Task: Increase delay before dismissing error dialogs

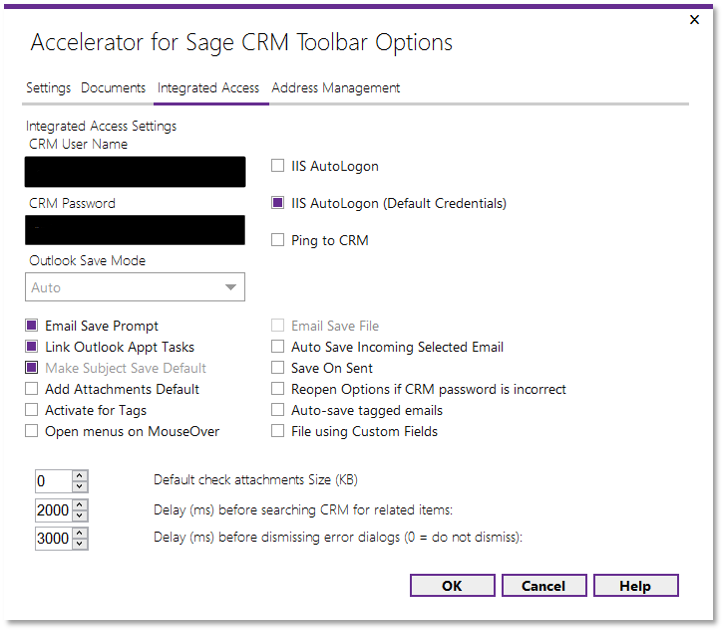Action: (x=80, y=533)
